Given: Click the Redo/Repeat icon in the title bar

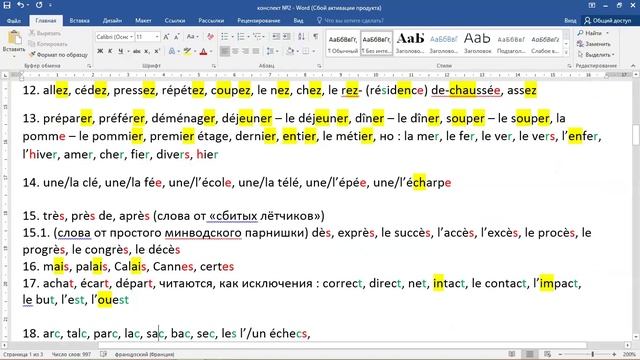Looking at the screenshot, I should click(x=39, y=5).
